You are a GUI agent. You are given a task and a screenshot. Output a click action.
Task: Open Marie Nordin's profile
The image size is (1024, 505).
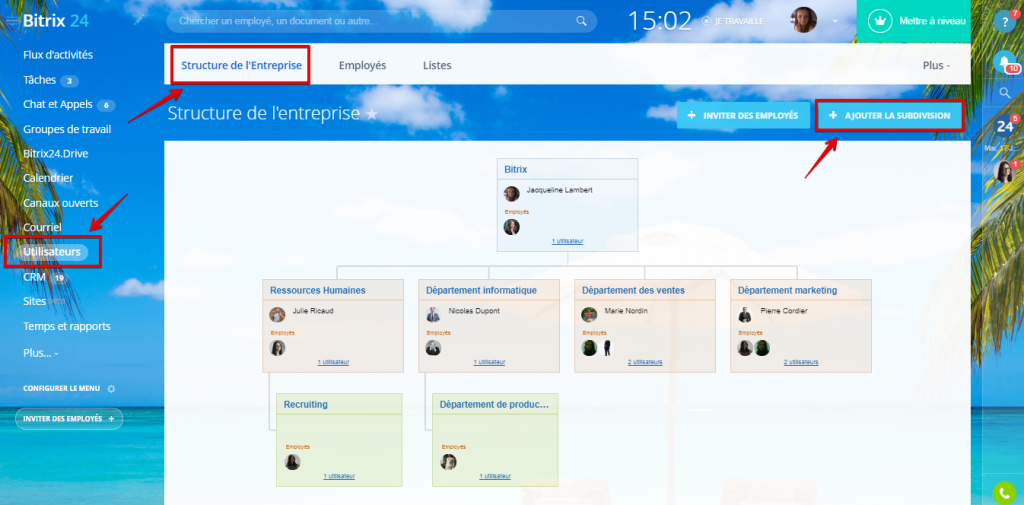pyautogui.click(x=626, y=311)
